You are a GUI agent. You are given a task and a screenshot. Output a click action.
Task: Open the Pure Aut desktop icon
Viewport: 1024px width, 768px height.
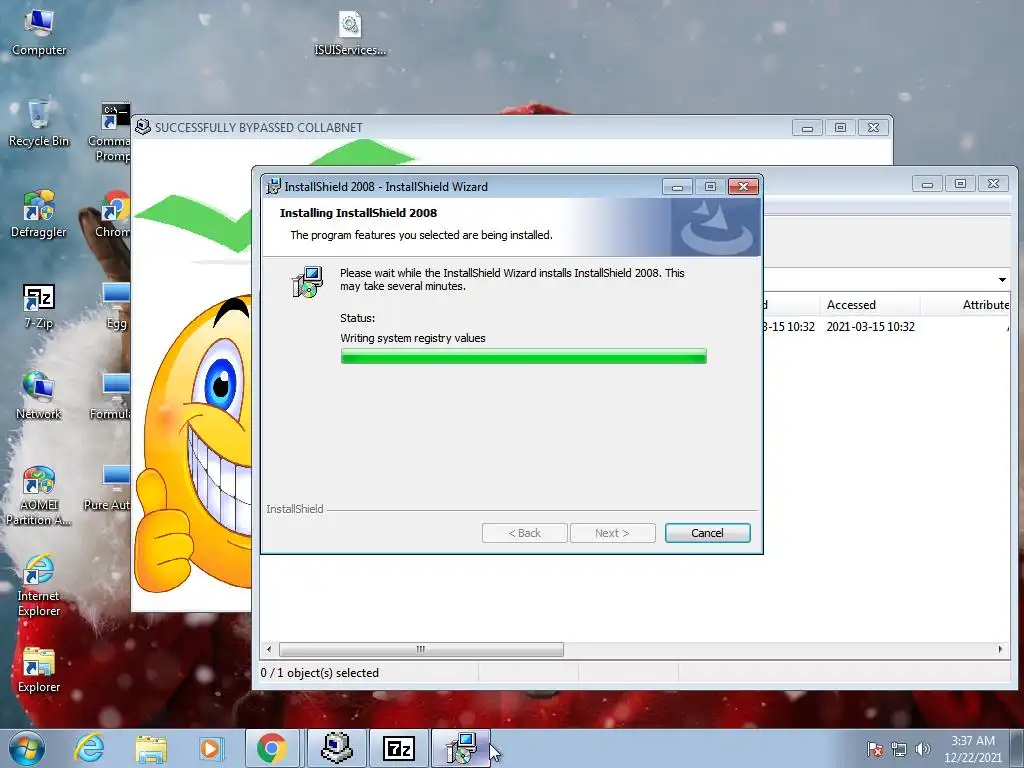tap(108, 487)
